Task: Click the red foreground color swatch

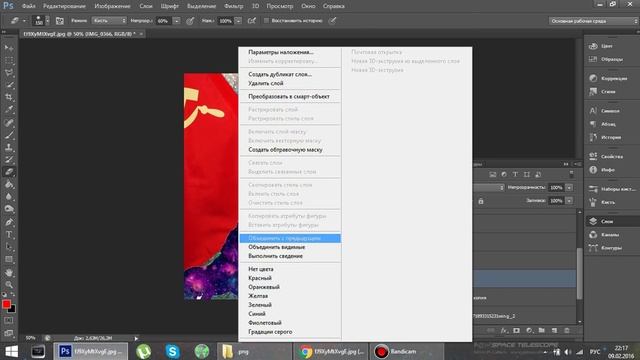Action: (x=6, y=304)
